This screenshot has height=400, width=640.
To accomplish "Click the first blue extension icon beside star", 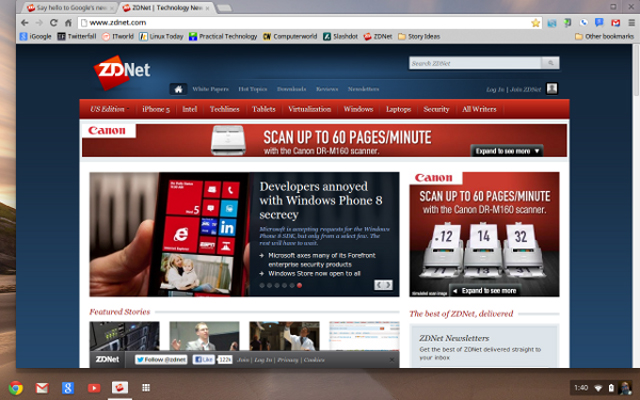I will pos(552,23).
